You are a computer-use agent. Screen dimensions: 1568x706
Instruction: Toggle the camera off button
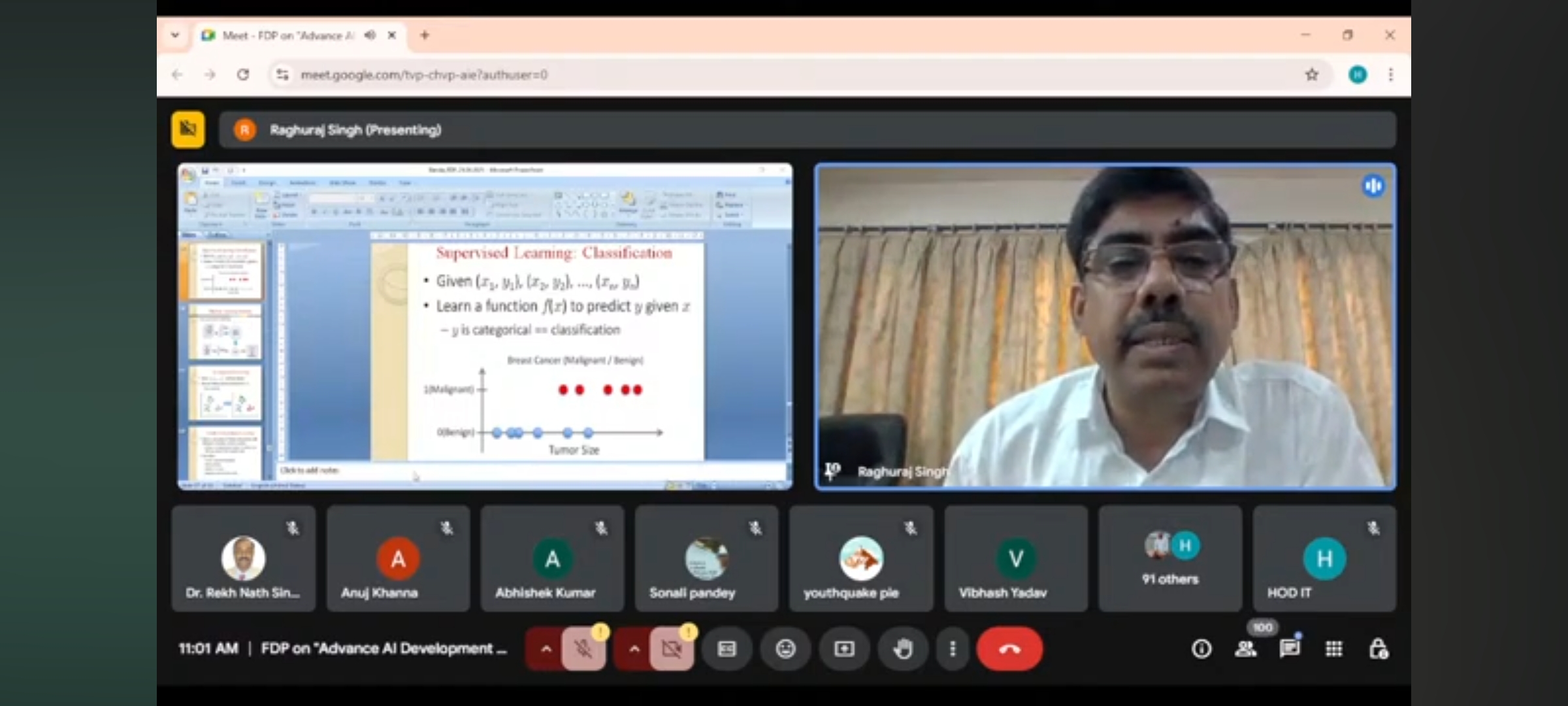(672, 648)
